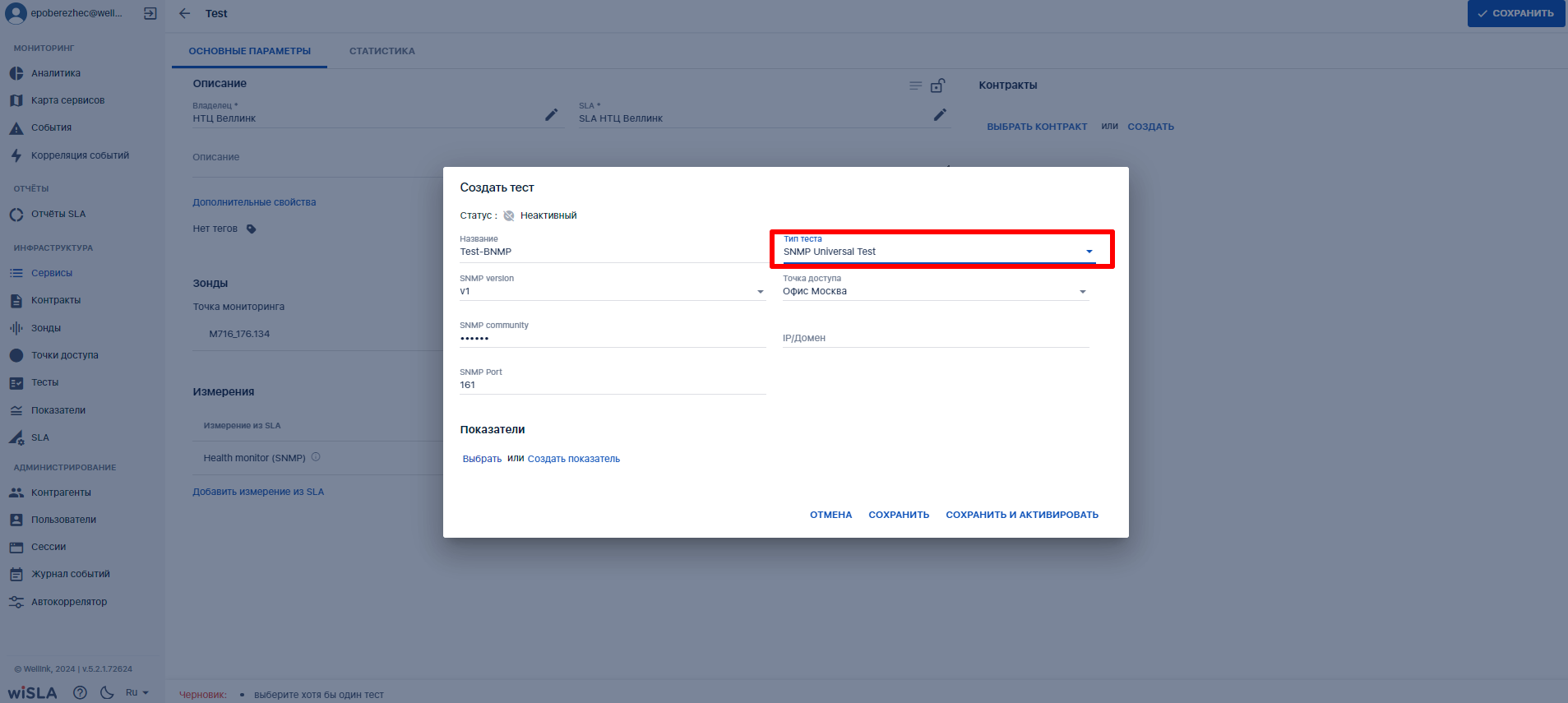Click the logout icon next to username
Image resolution: width=1568 pixels, height=703 pixels.
[150, 13]
